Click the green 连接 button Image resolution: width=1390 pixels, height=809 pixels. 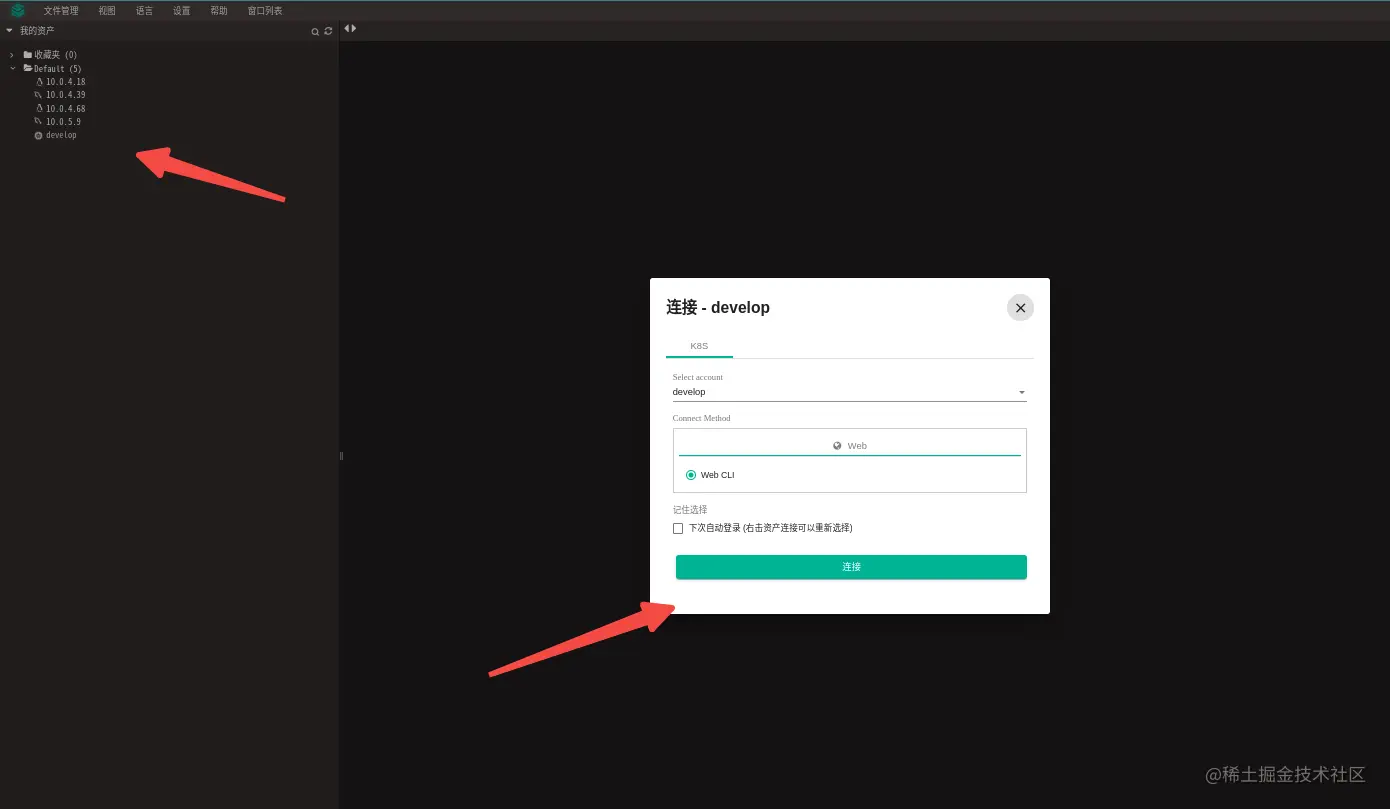[x=851, y=567]
